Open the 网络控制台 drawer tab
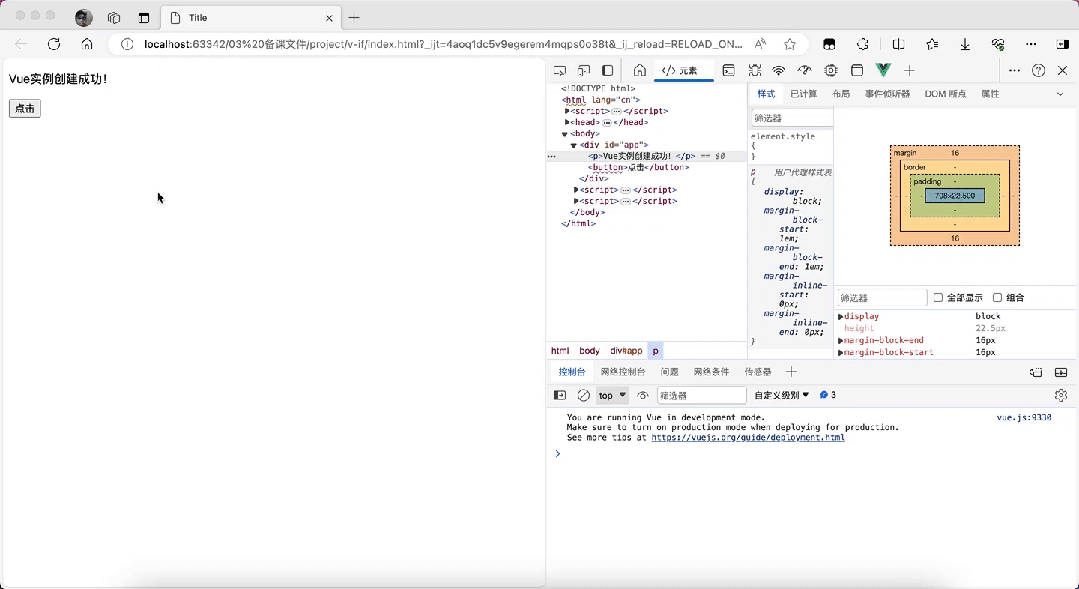This screenshot has height=589, width=1079. point(623,372)
